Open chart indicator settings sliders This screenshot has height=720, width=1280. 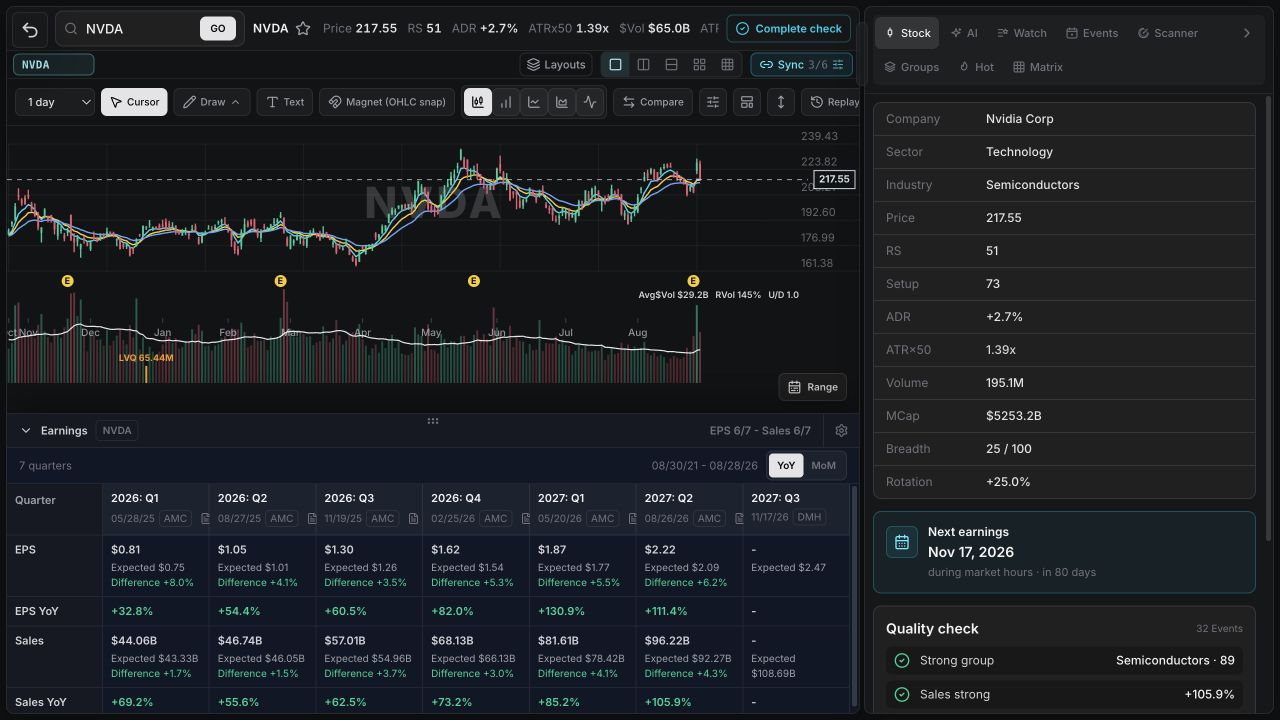pyautogui.click(x=712, y=102)
